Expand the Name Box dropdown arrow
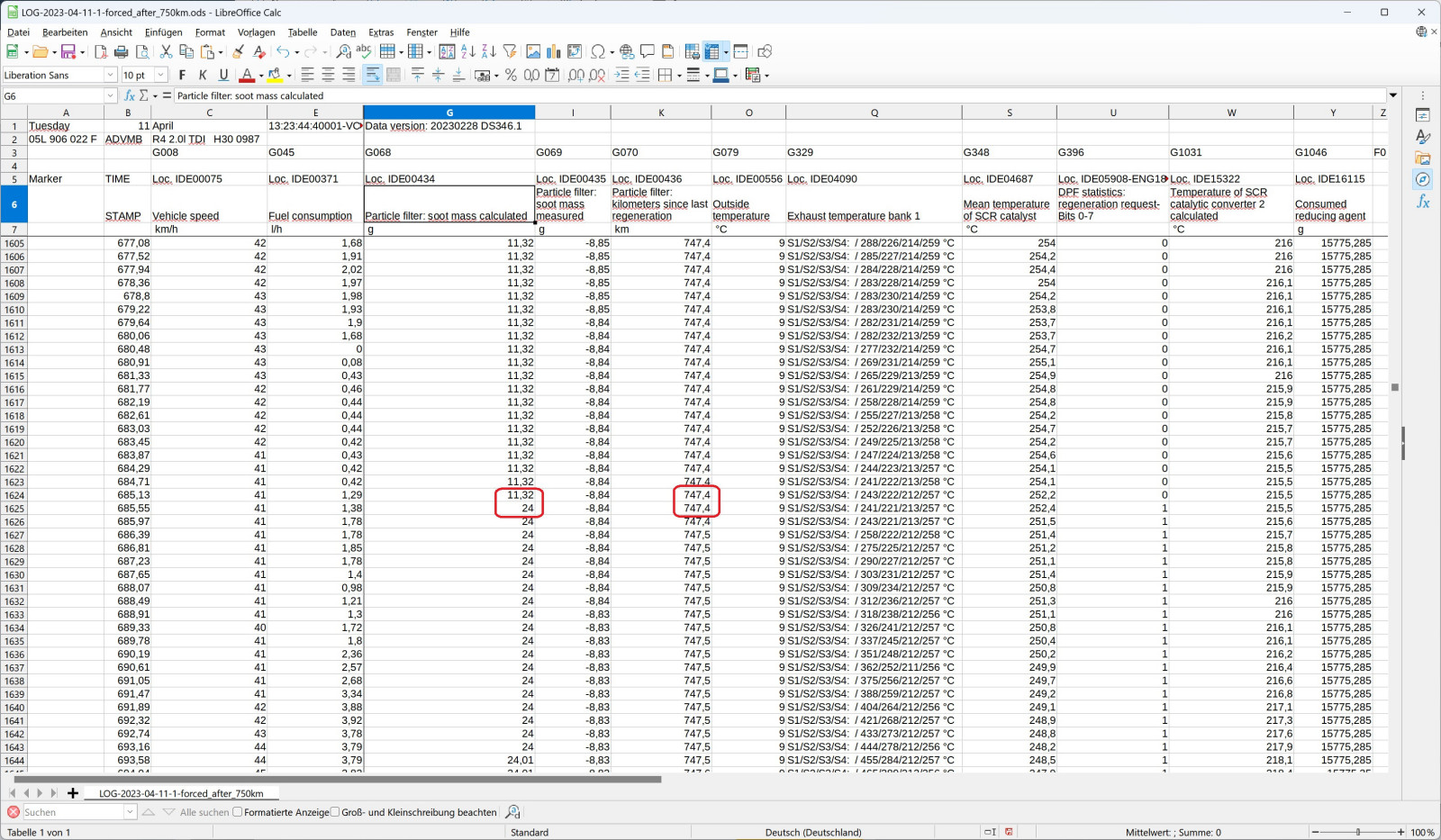The height and width of the screenshot is (840, 1441). coord(111,95)
